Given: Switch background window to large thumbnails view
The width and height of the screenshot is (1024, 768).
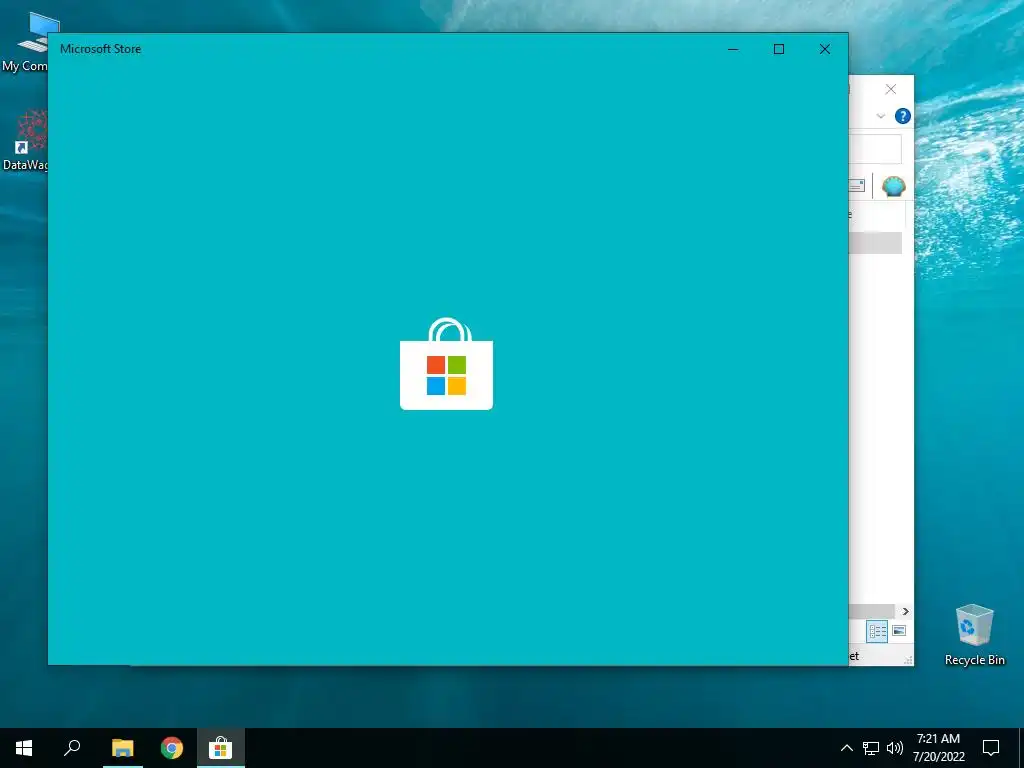Looking at the screenshot, I should (x=899, y=631).
